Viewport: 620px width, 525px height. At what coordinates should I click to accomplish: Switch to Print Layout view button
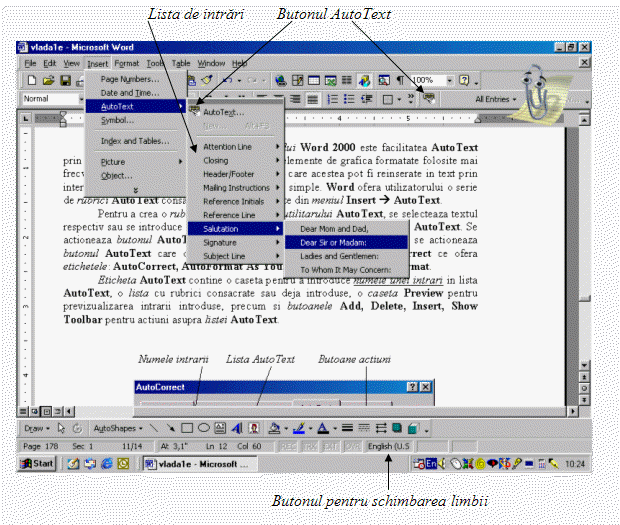pyautogui.click(x=47, y=412)
